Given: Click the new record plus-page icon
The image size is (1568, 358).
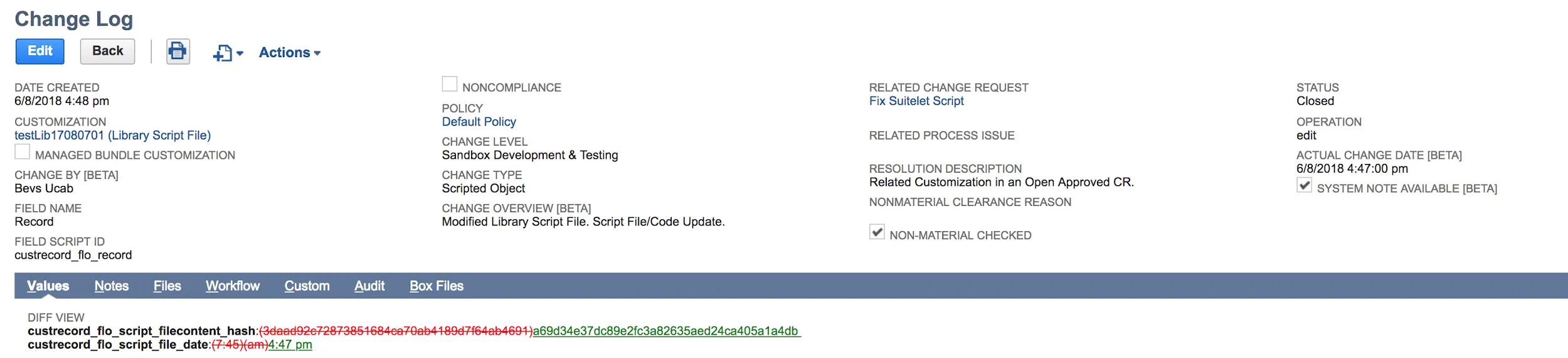Looking at the screenshot, I should coord(223,53).
